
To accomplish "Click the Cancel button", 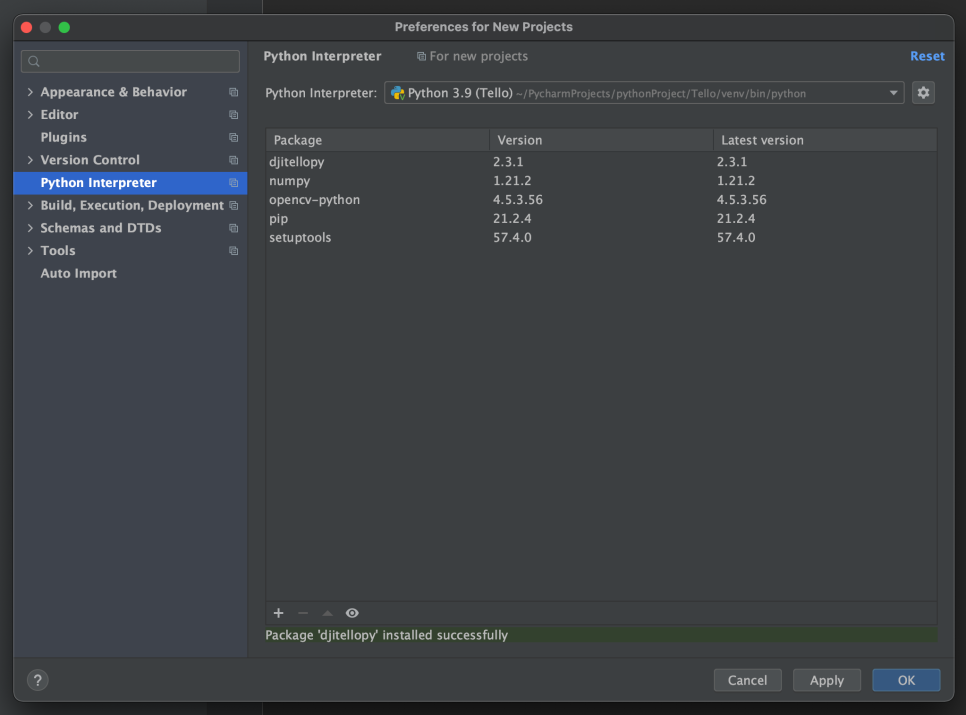I will pos(747,680).
